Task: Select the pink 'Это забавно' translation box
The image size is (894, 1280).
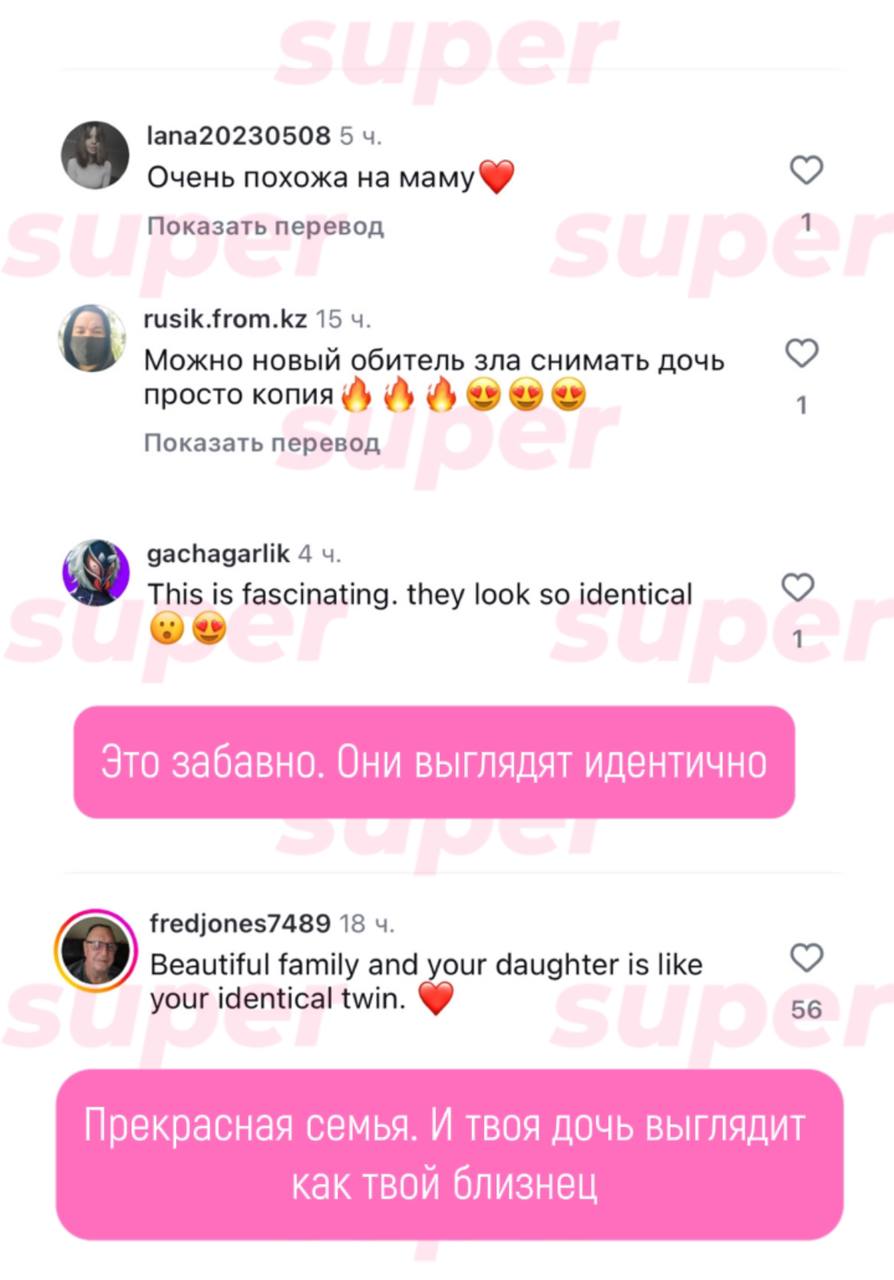Action: (x=434, y=762)
